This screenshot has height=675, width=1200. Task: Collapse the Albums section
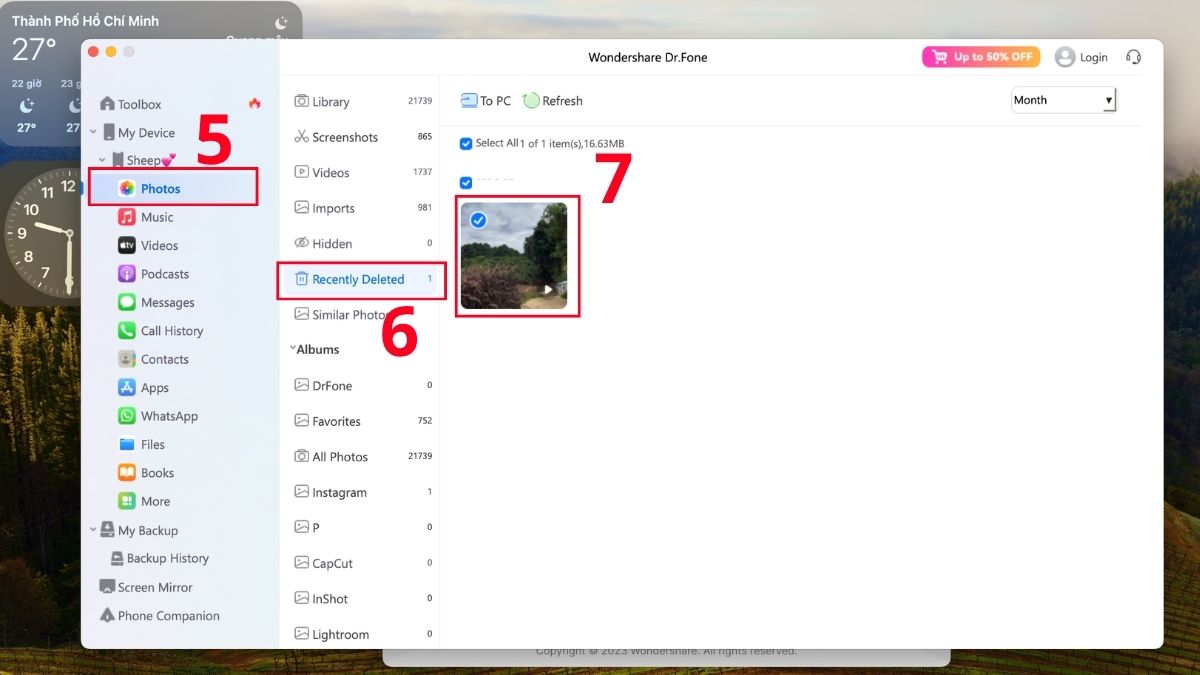point(292,349)
